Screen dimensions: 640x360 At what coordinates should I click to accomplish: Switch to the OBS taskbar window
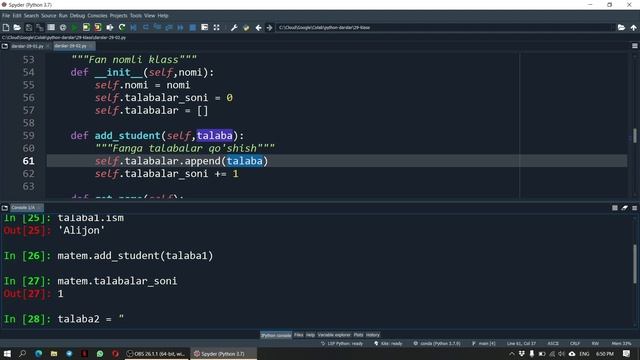coord(157,353)
